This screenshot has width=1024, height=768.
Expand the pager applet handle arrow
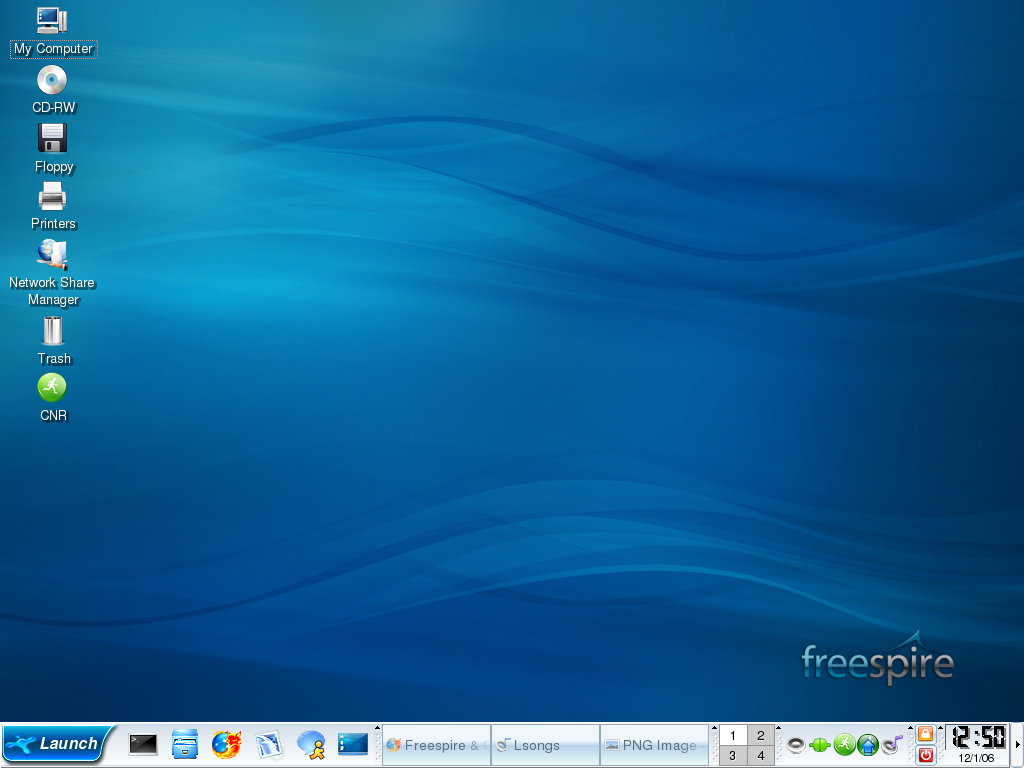[778, 728]
